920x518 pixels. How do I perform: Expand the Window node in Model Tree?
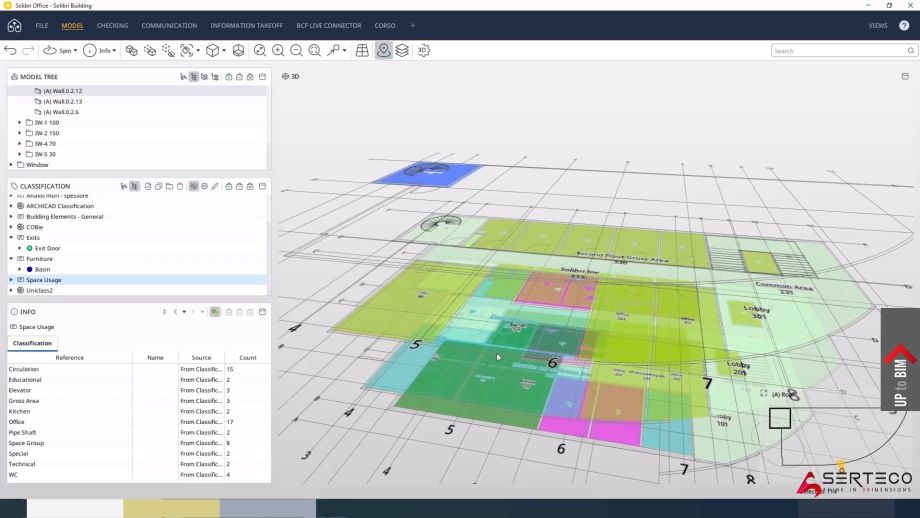point(11,165)
